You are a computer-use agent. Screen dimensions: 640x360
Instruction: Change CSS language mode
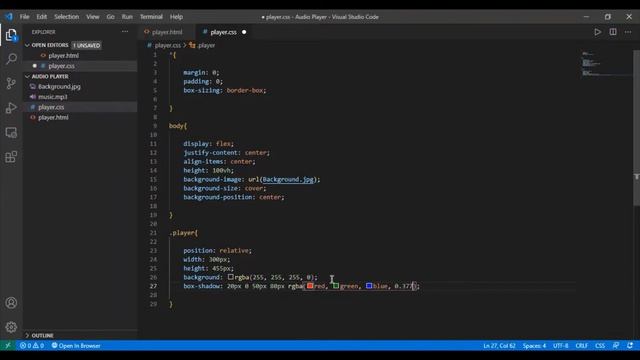(x=600, y=346)
